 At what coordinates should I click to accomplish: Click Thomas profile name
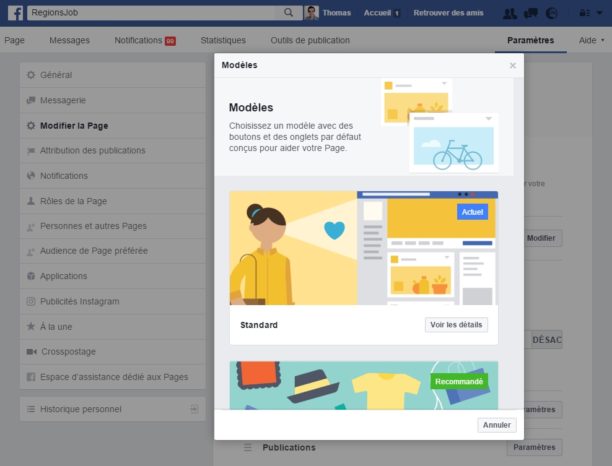pos(337,13)
